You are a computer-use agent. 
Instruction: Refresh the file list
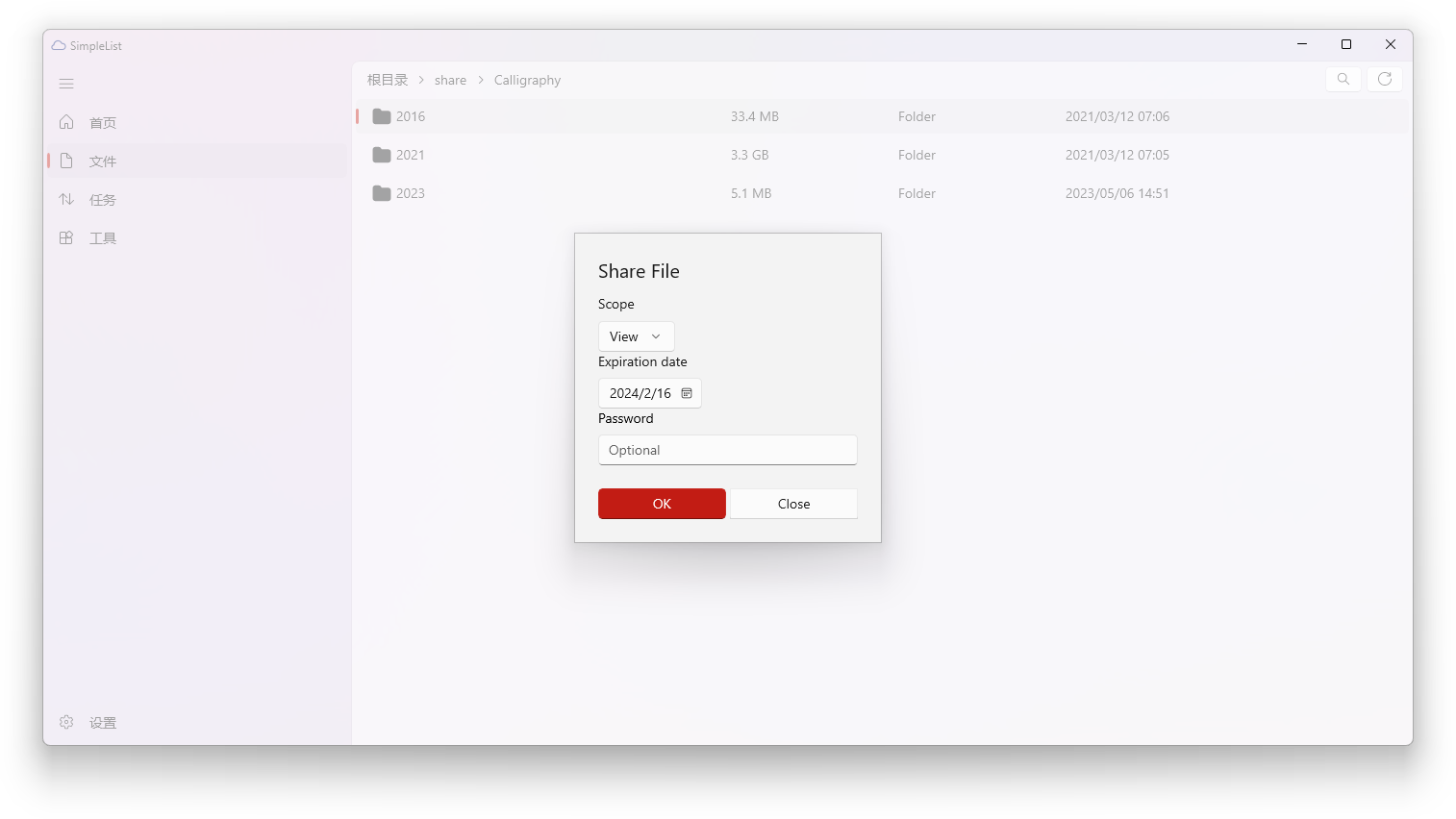coord(1385,79)
